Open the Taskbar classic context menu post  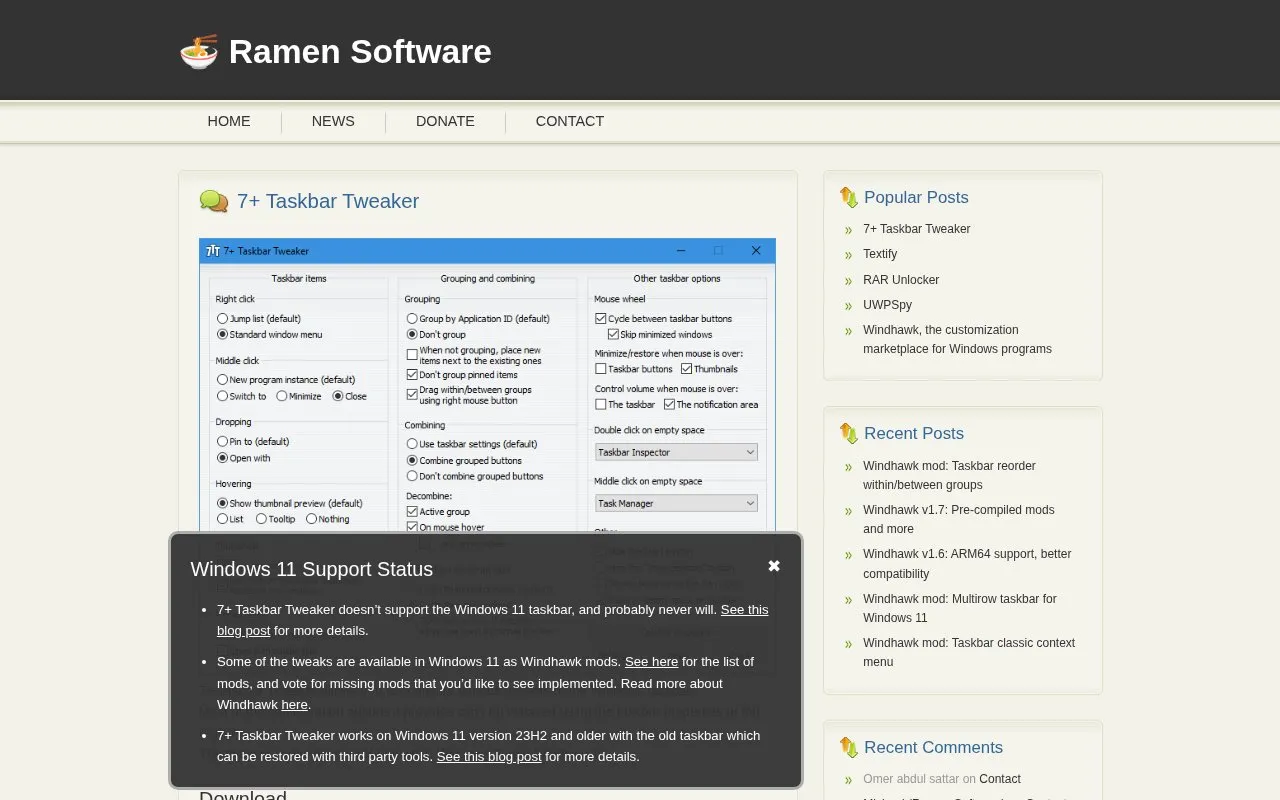pos(969,652)
